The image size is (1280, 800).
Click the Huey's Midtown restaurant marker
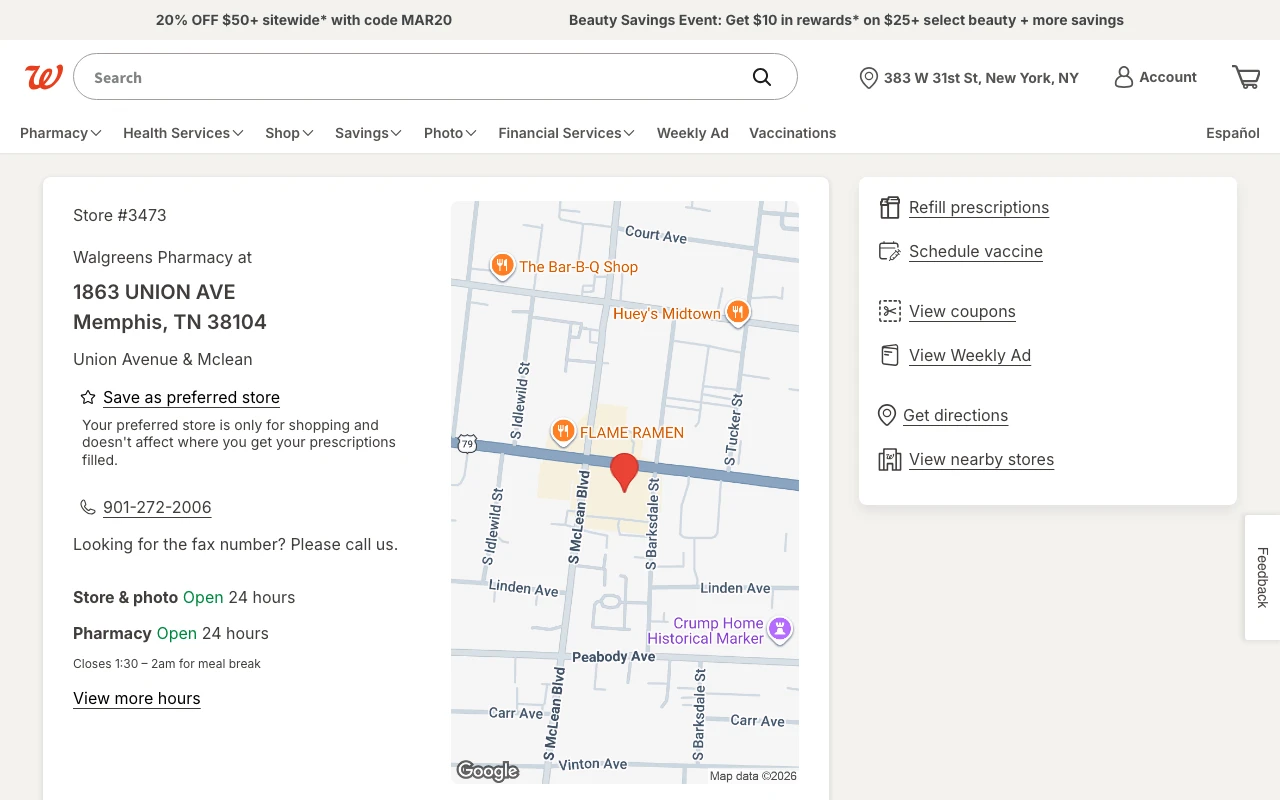(737, 312)
